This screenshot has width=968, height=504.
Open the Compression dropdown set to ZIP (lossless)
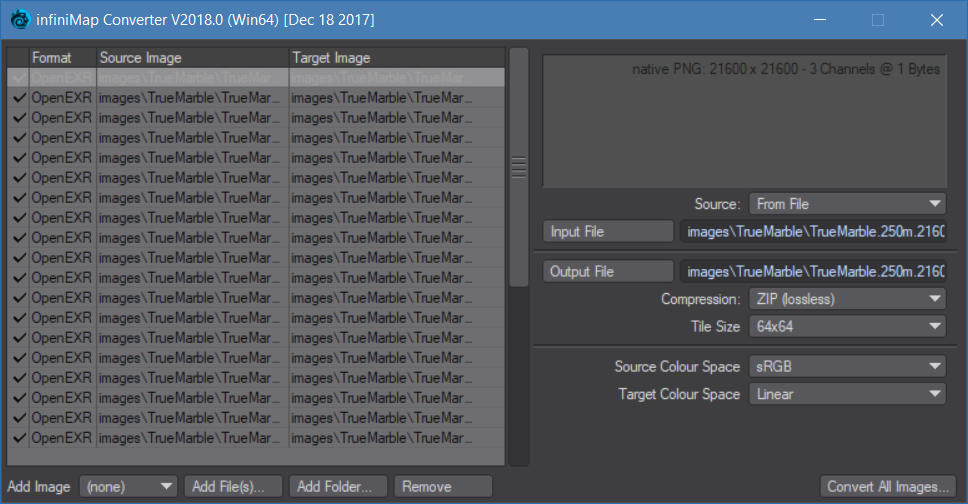(847, 299)
